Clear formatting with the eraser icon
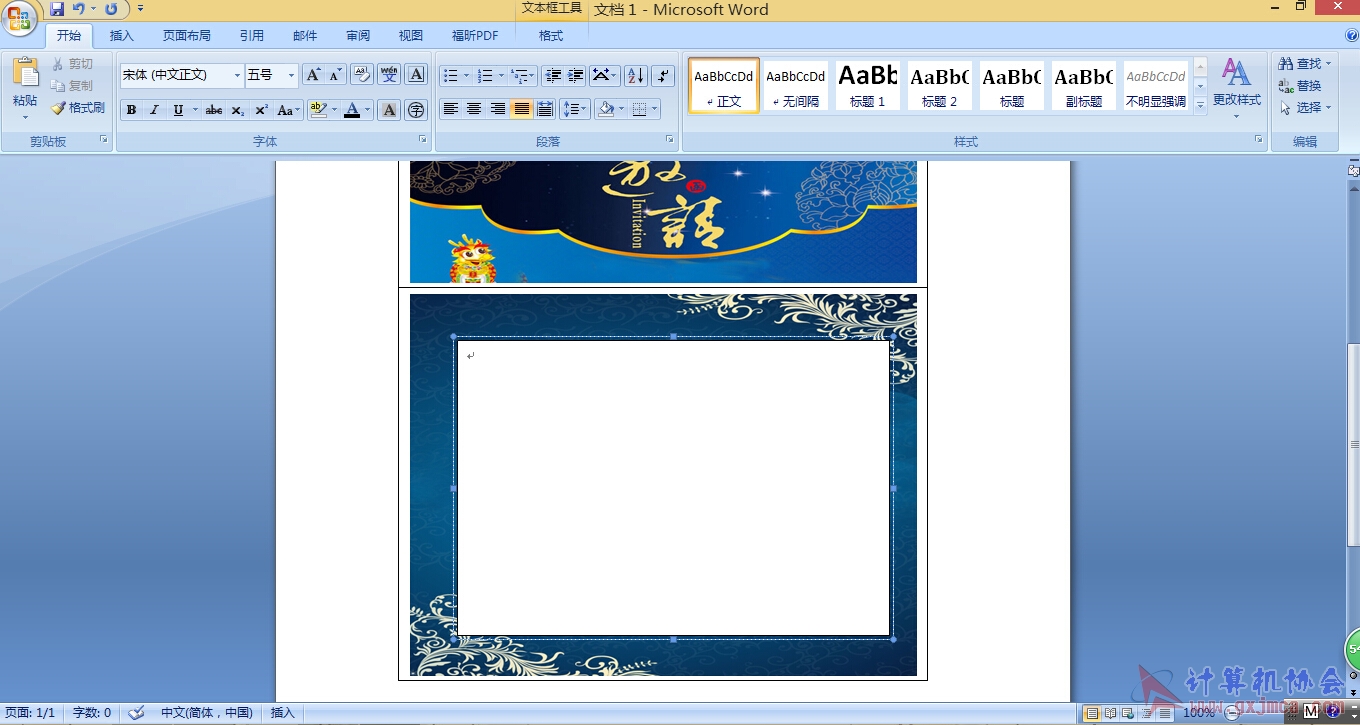This screenshot has width=1360, height=725. 361,75
